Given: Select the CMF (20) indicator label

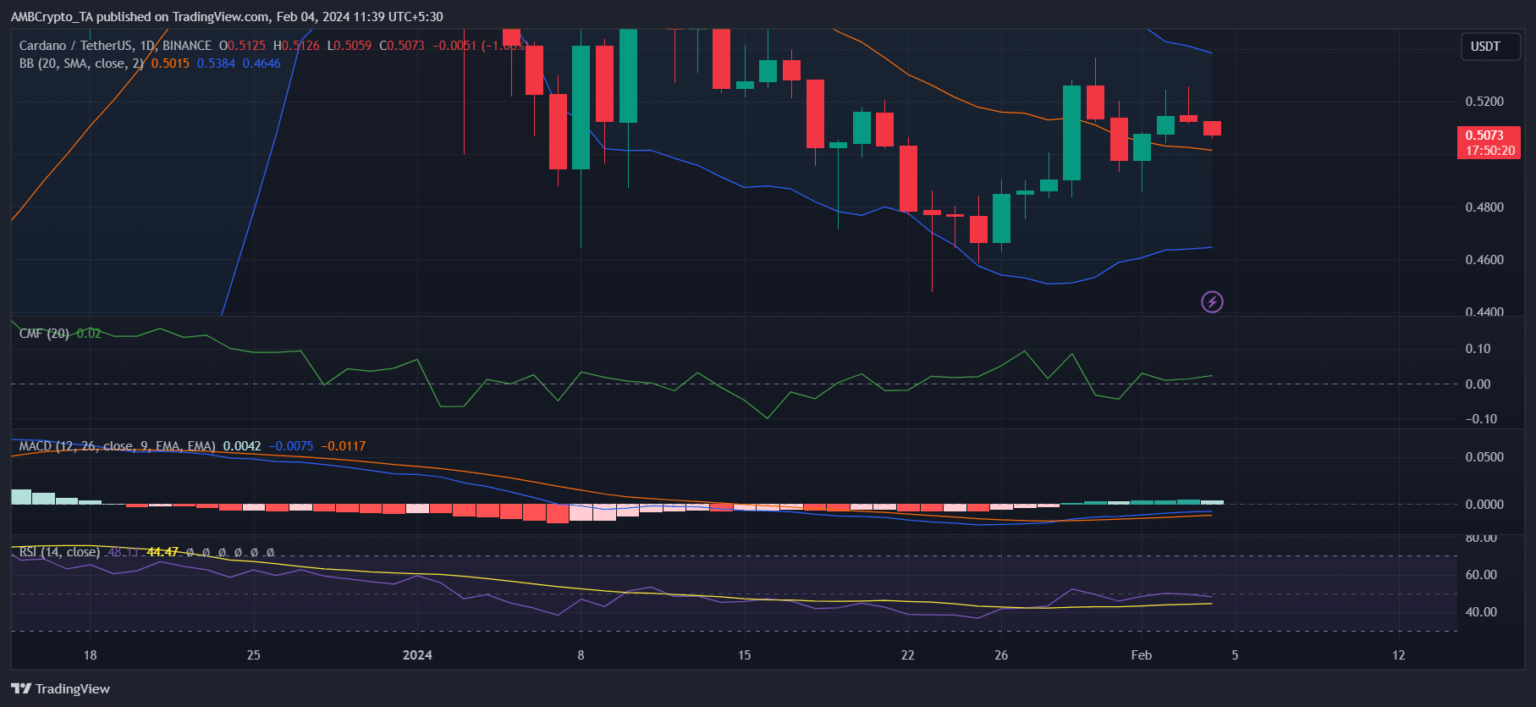Looking at the screenshot, I should [44, 334].
